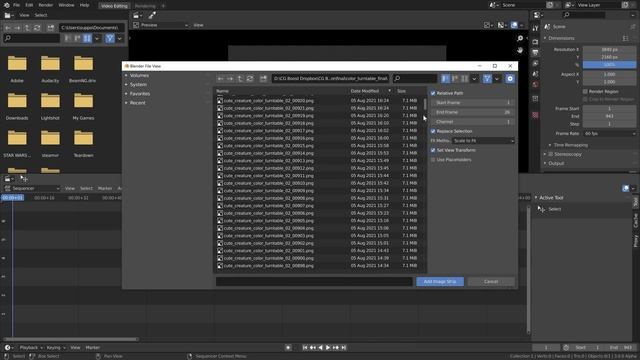Switch File View dialog to thumbnail display
This screenshot has height=360, width=640.
pyautogui.click(x=465, y=78)
